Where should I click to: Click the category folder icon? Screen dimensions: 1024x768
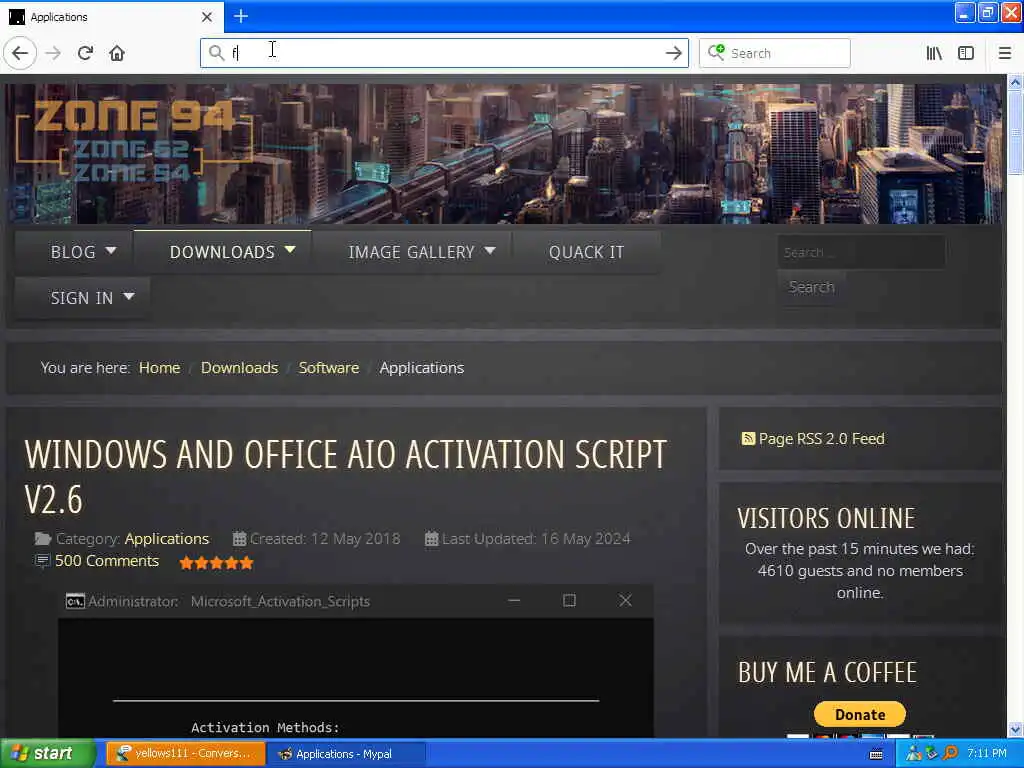point(42,539)
